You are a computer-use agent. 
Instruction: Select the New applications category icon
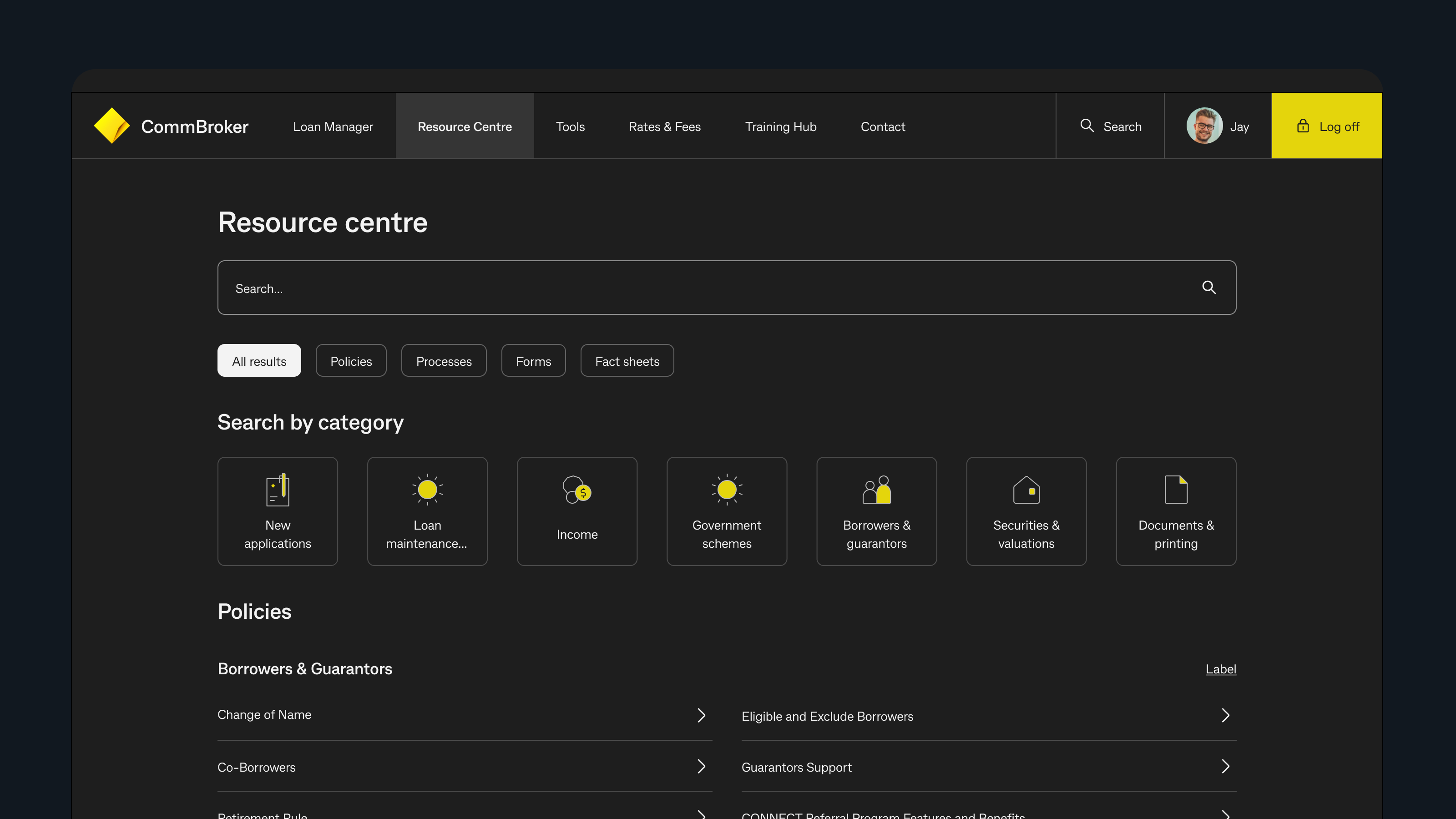tap(278, 490)
